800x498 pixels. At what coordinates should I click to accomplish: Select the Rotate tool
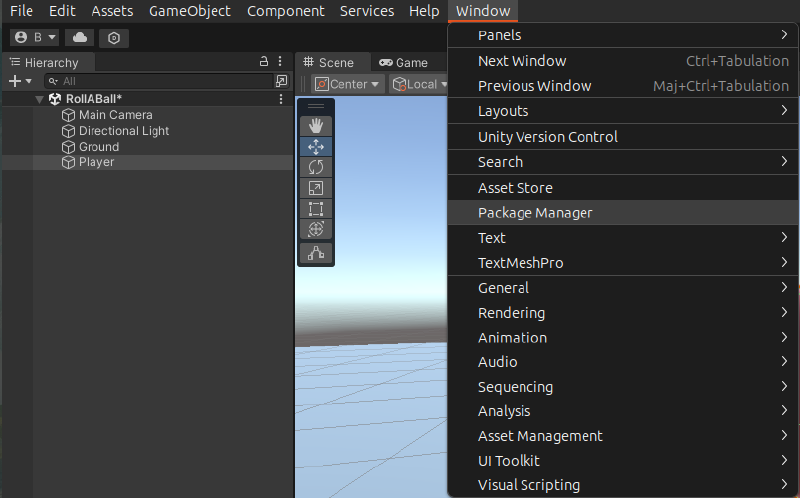tap(316, 167)
